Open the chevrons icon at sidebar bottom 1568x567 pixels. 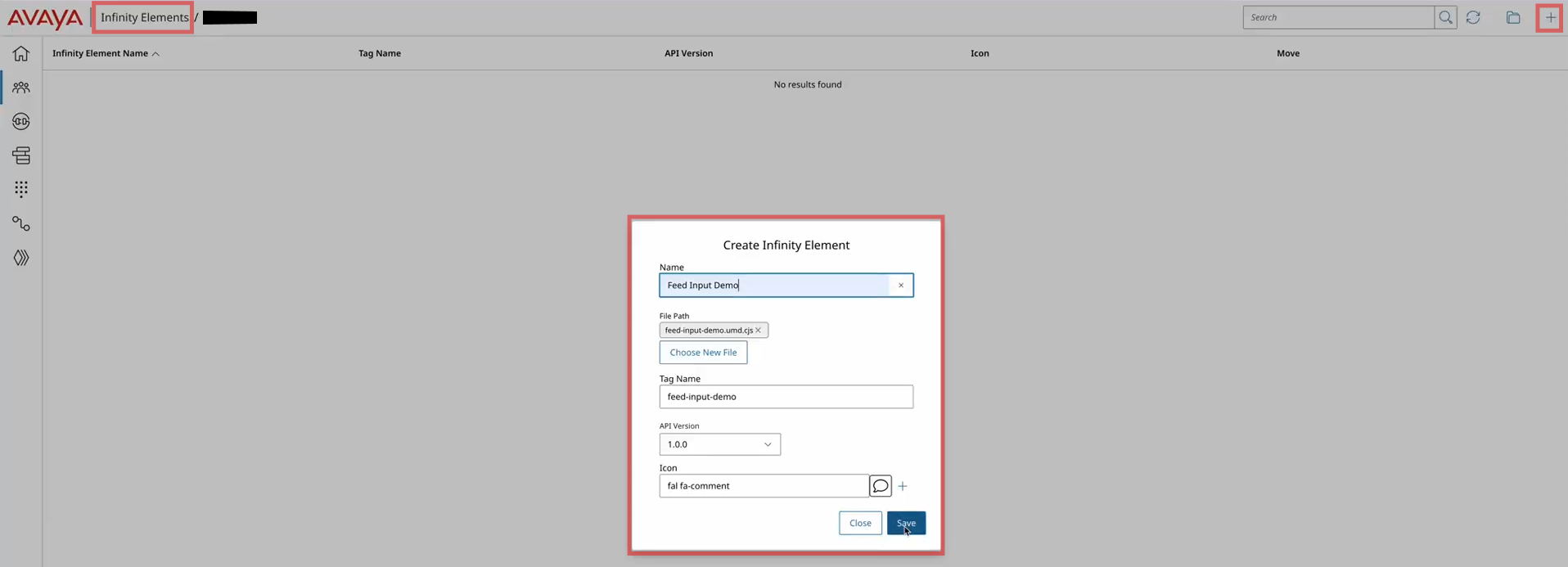(21, 258)
